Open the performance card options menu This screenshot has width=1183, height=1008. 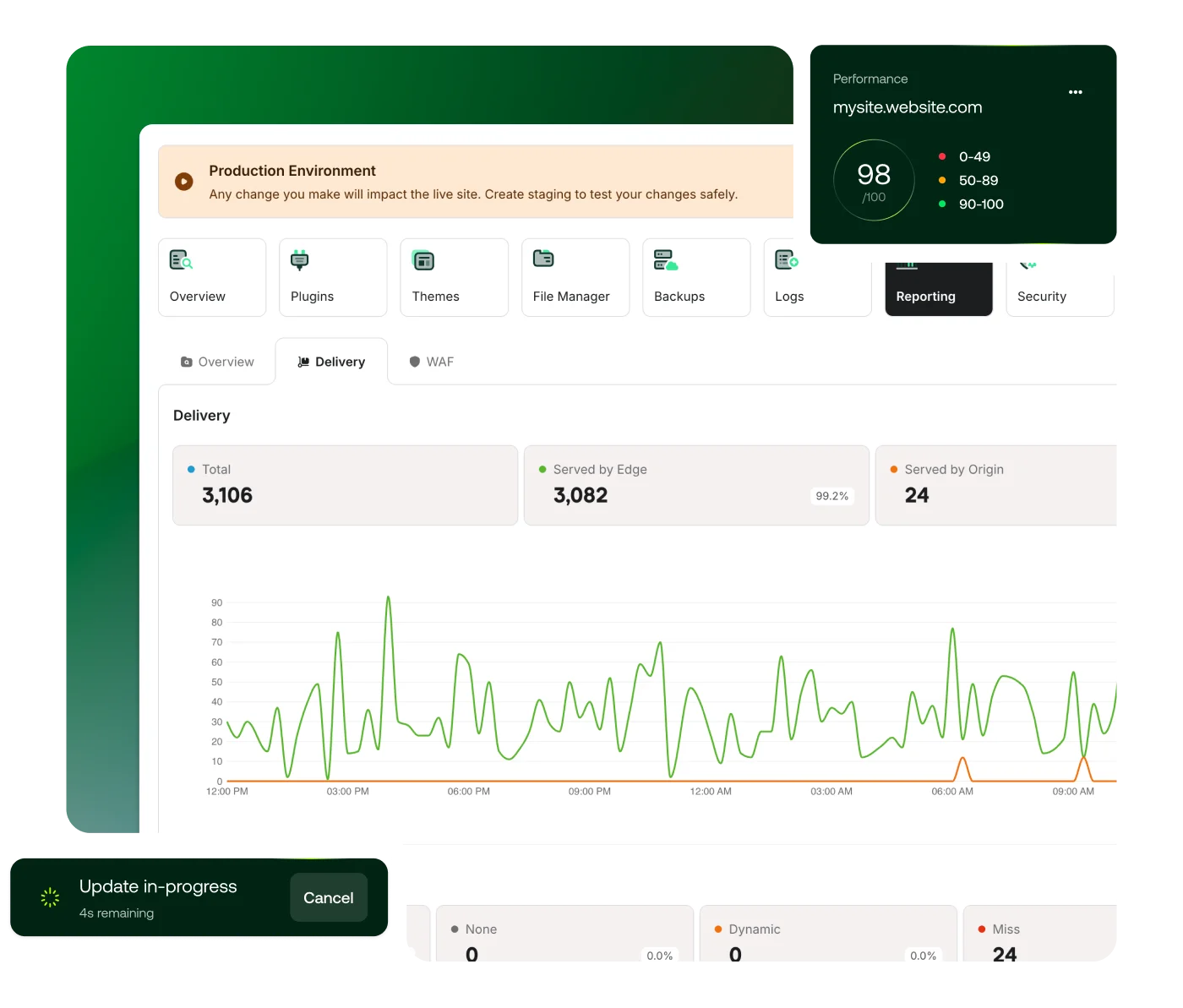tap(1075, 92)
